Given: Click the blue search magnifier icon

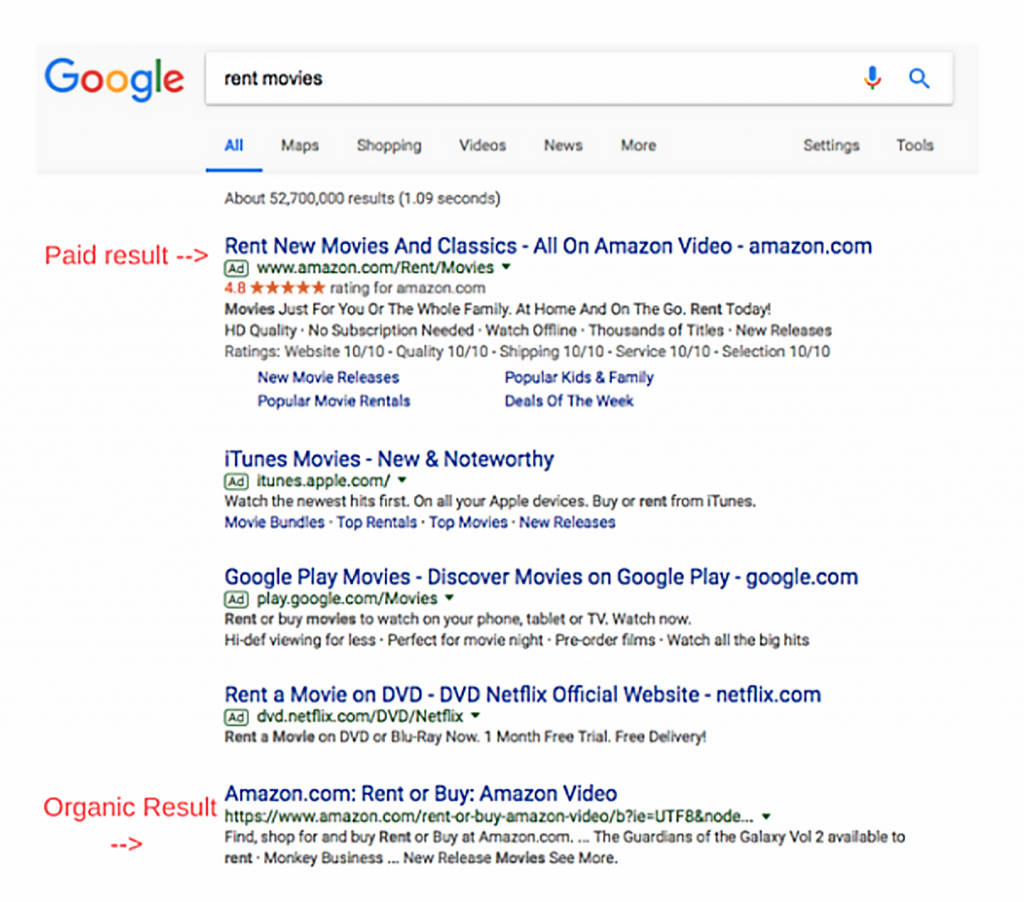Looking at the screenshot, I should point(920,78).
